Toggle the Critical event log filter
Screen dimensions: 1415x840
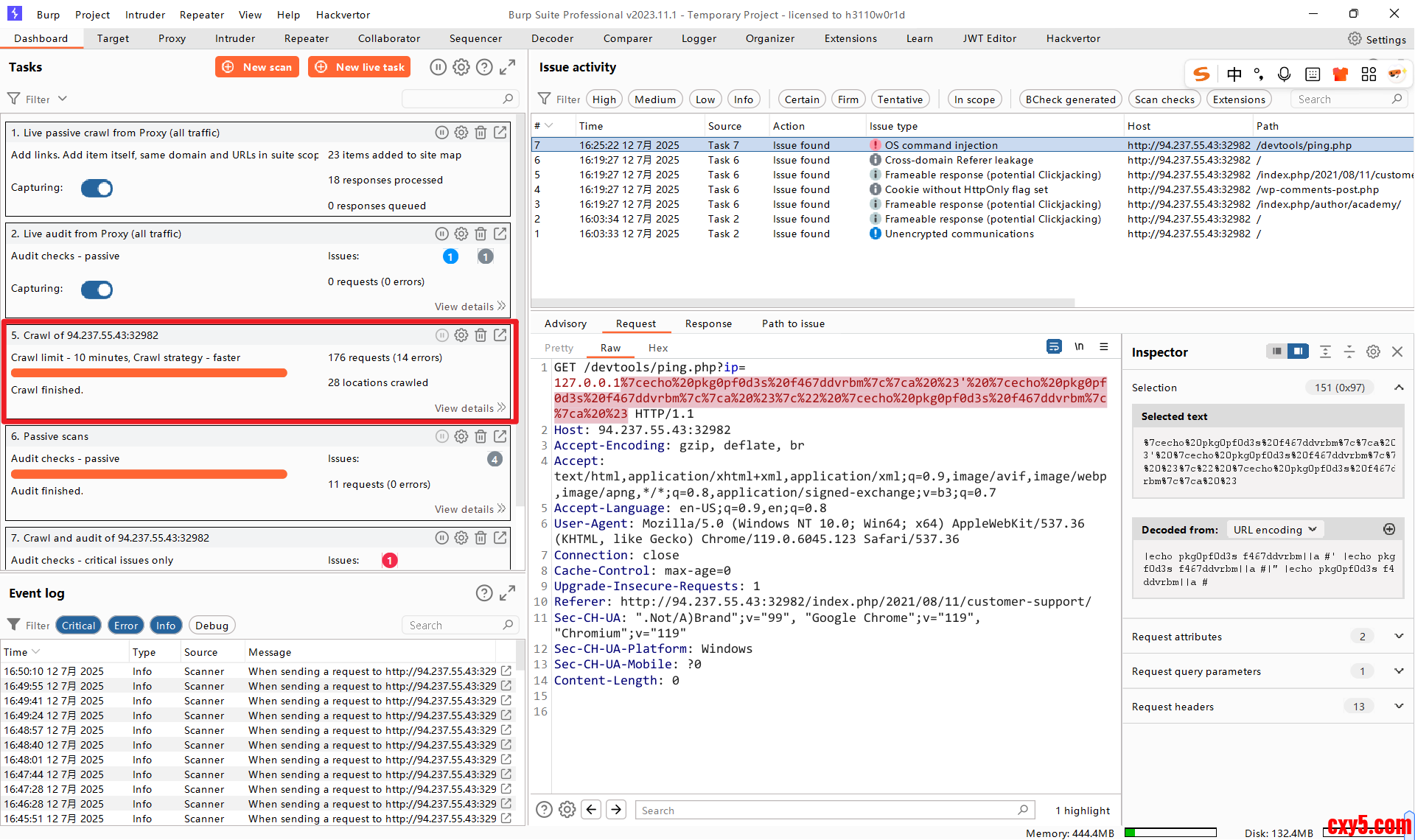pyautogui.click(x=78, y=626)
